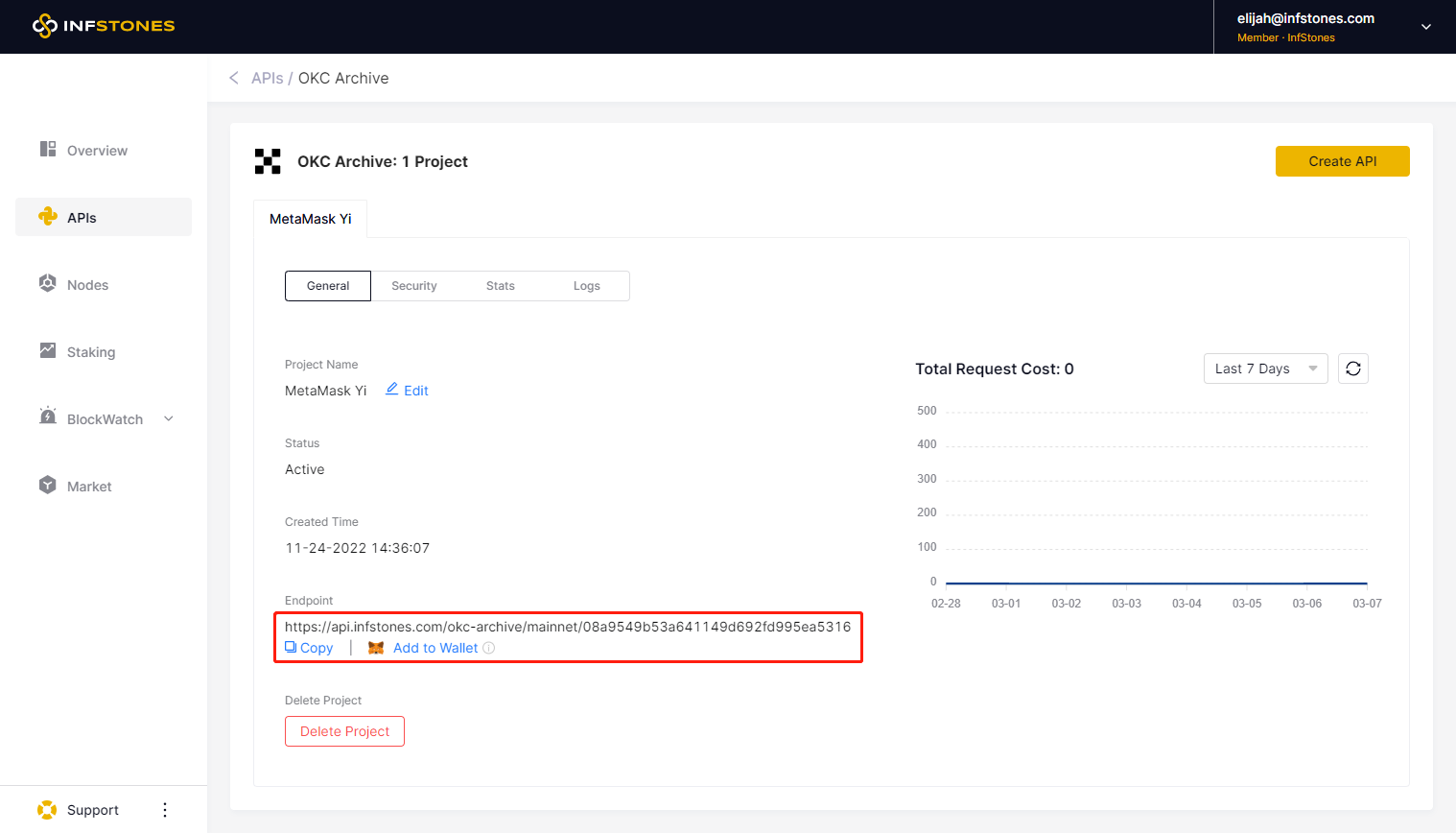Click the OKC chain logo icon
The width and height of the screenshot is (1456, 833).
click(x=268, y=161)
